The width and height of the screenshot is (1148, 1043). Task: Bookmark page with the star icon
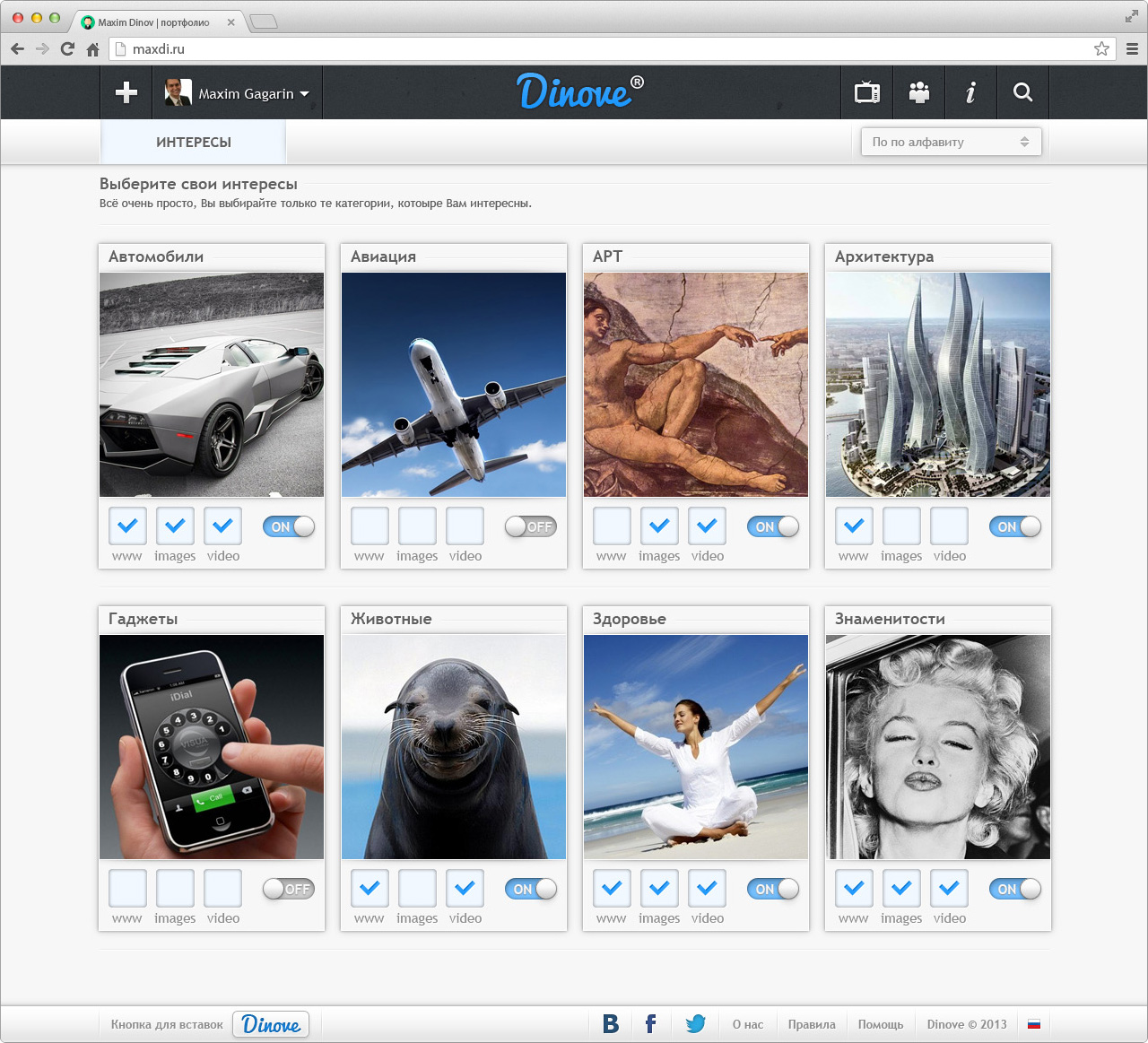coord(1101,49)
